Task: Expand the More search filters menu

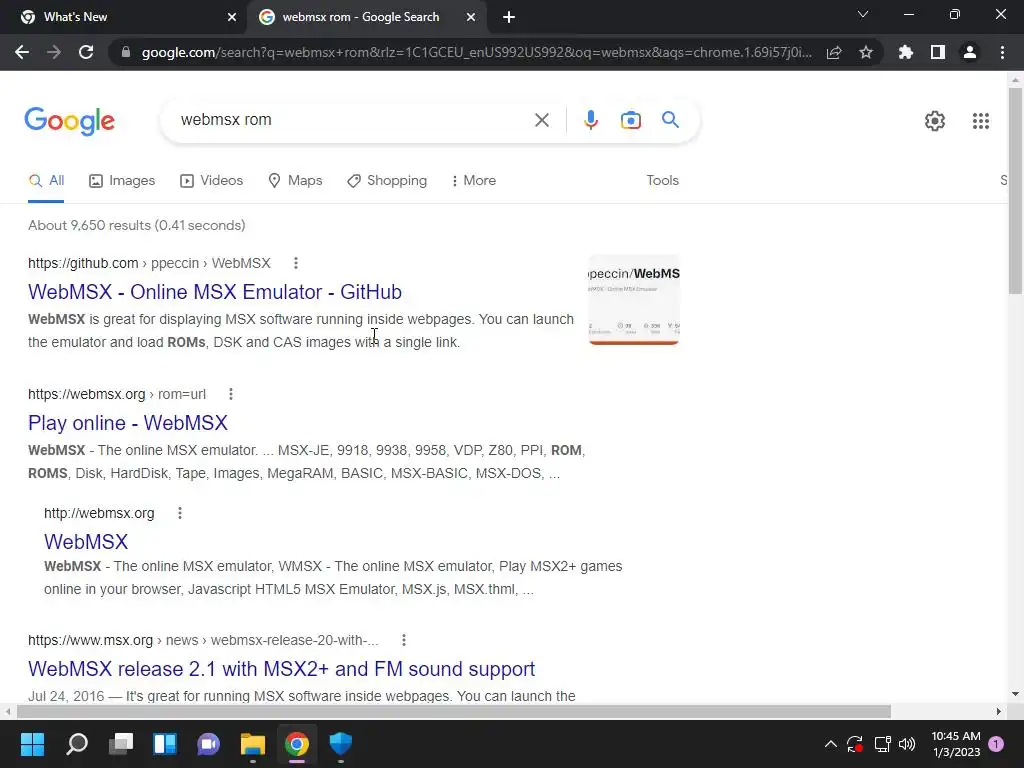Action: click(x=473, y=181)
